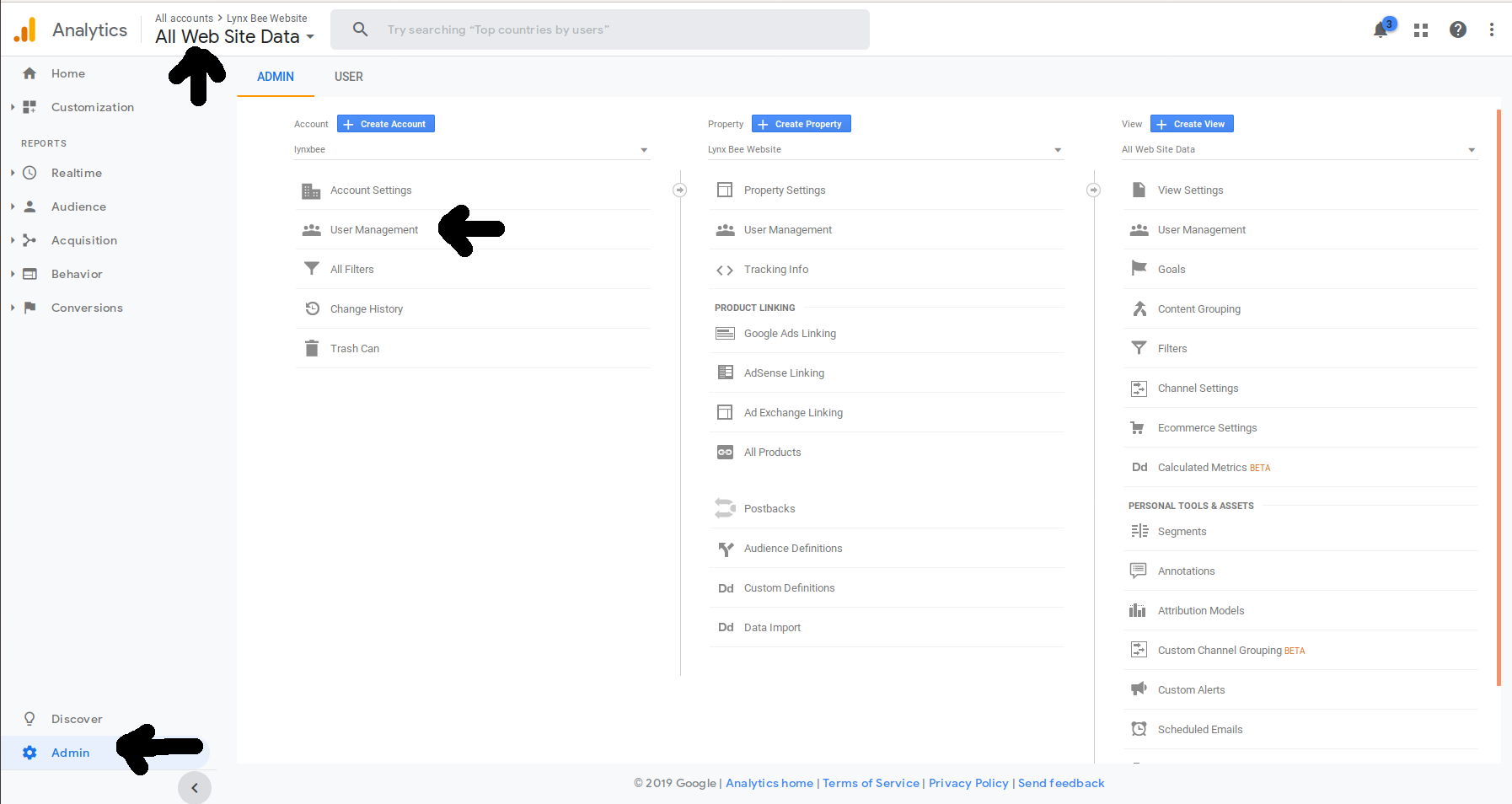Screen dimensions: 1512x804
Task: Switch to the USER tab
Action: tap(348, 77)
